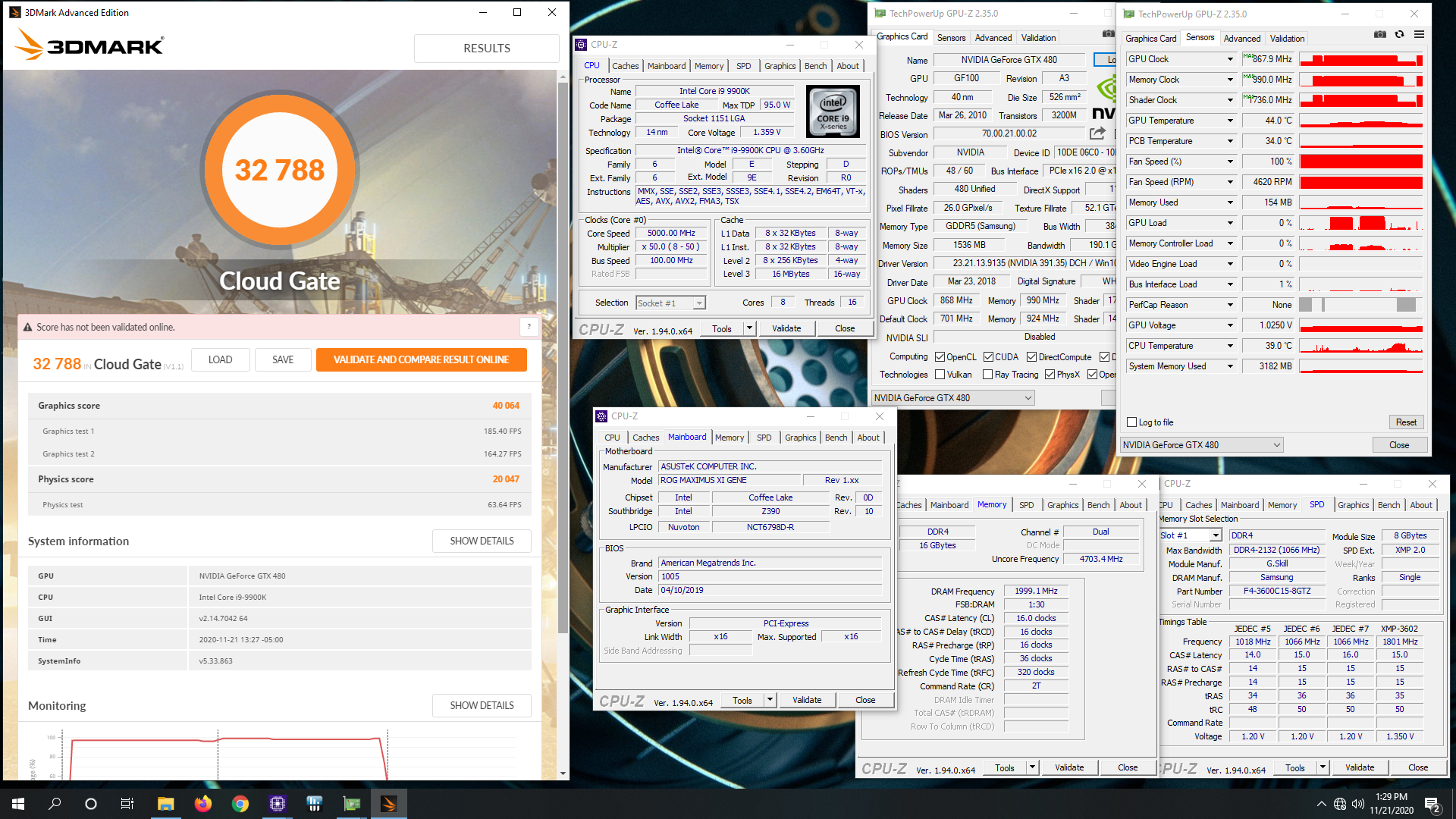The height and width of the screenshot is (819, 1456).
Task: Click the Intel Core i9 logo in CPU-Z
Action: pyautogui.click(x=833, y=111)
